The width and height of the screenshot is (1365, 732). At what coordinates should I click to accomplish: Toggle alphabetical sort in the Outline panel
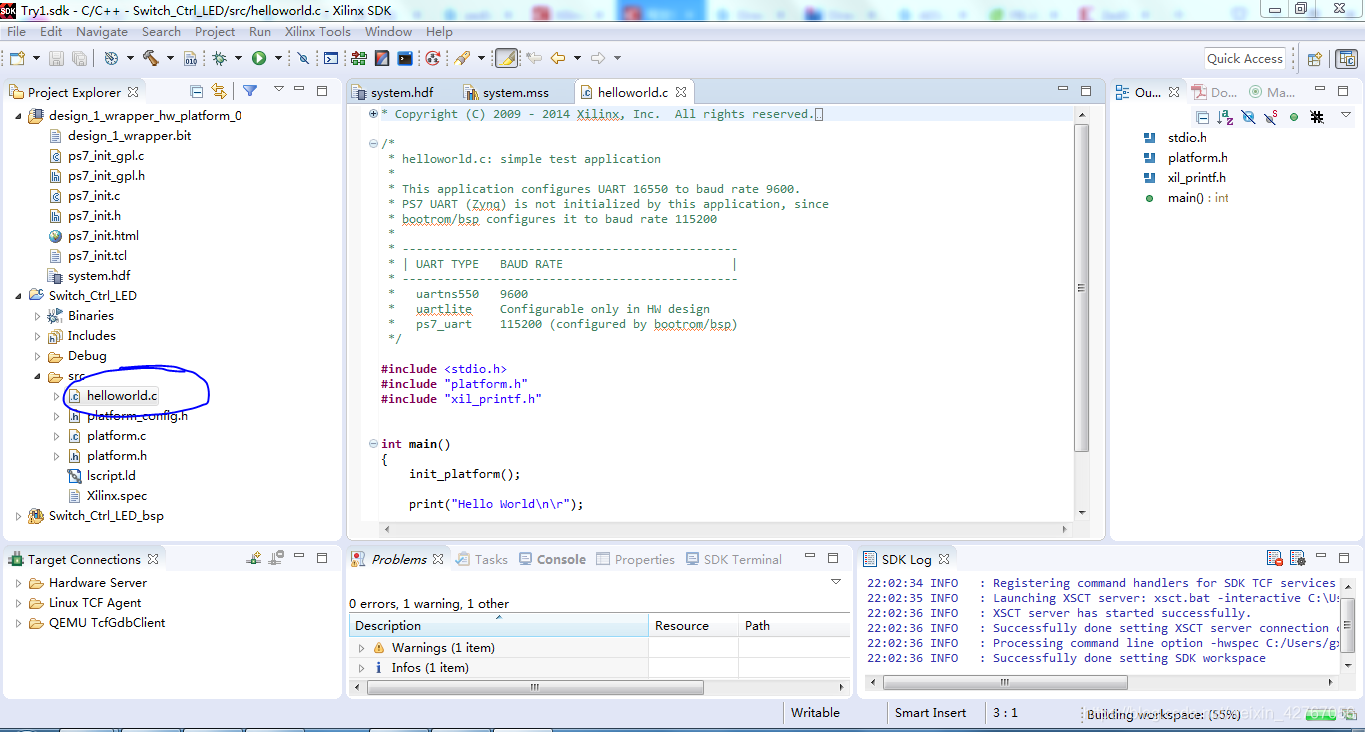(1225, 117)
